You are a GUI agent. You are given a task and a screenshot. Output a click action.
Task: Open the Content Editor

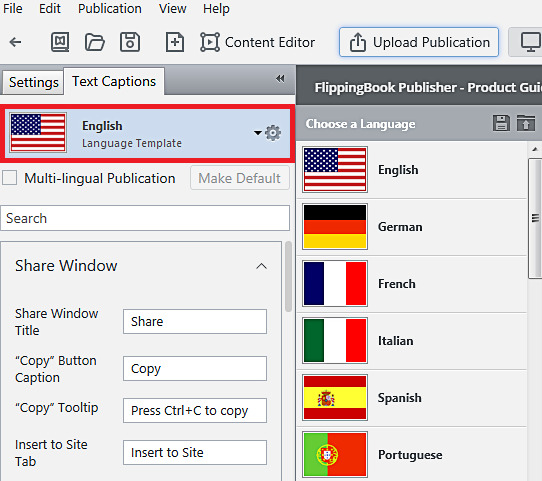pyautogui.click(x=258, y=42)
